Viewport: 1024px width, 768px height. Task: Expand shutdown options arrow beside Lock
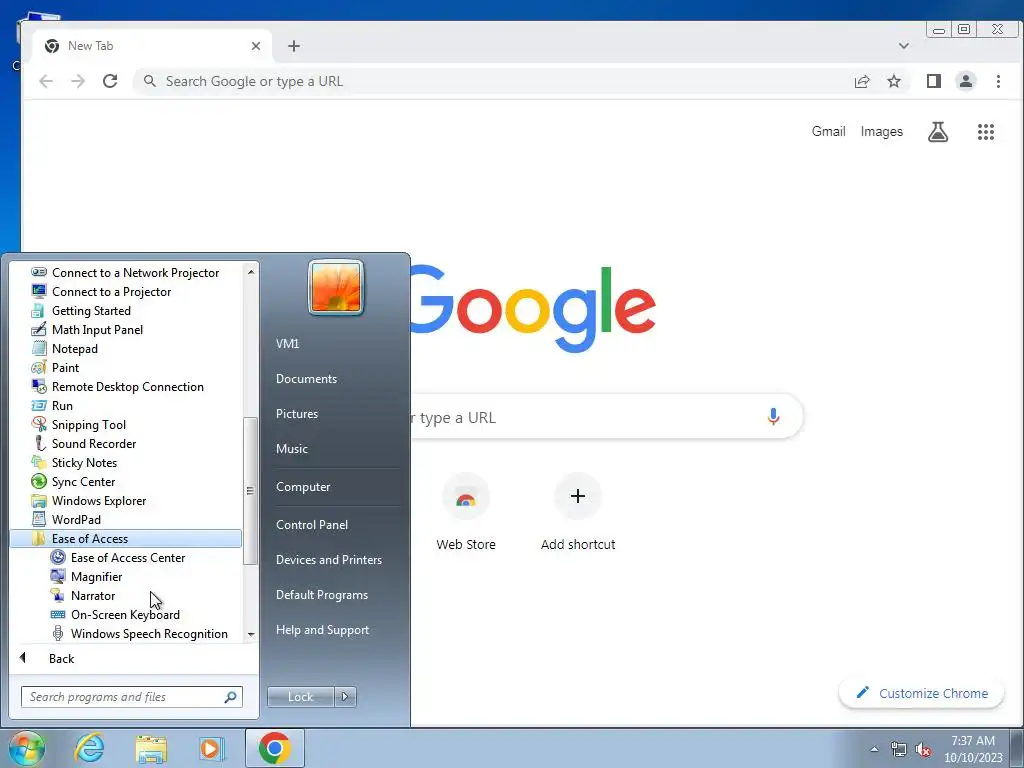(345, 697)
